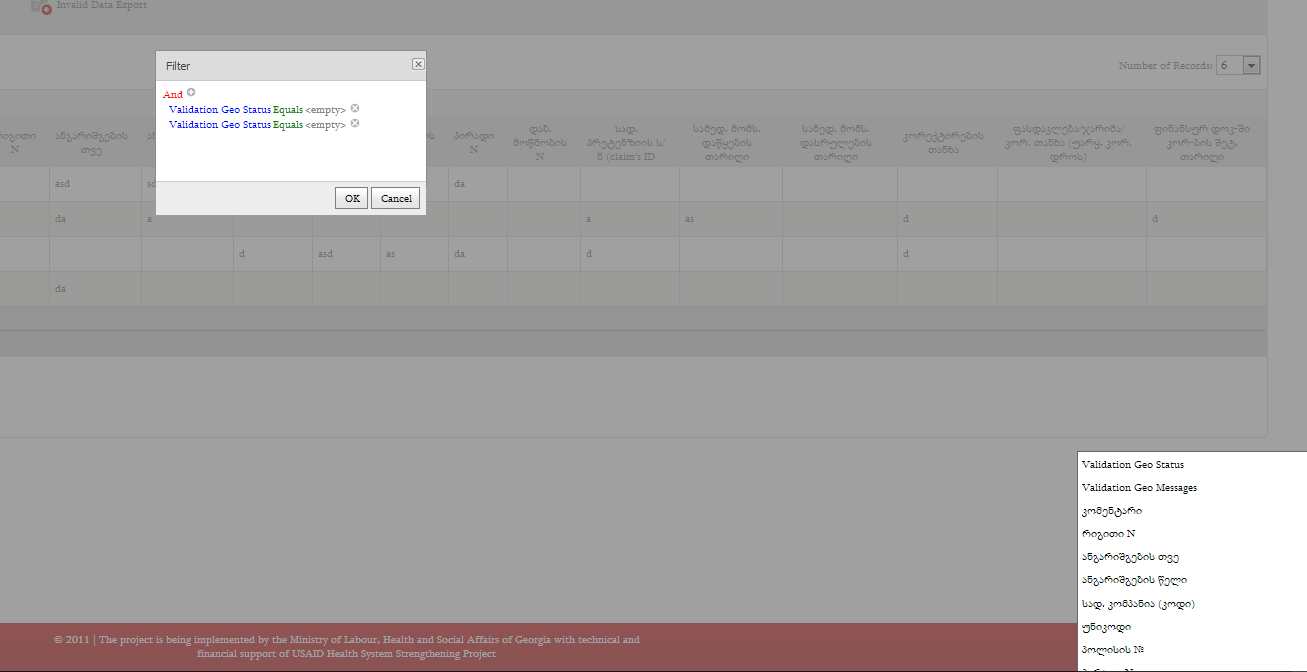
Task: Remove the first filter condition
Action: point(355,108)
